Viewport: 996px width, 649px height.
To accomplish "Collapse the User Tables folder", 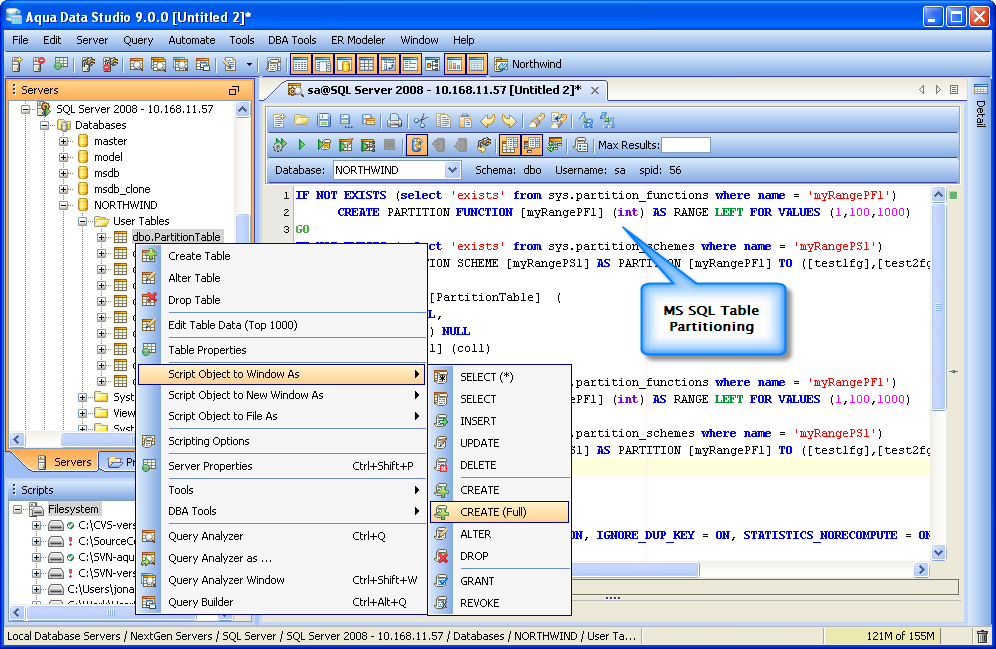I will point(83,221).
